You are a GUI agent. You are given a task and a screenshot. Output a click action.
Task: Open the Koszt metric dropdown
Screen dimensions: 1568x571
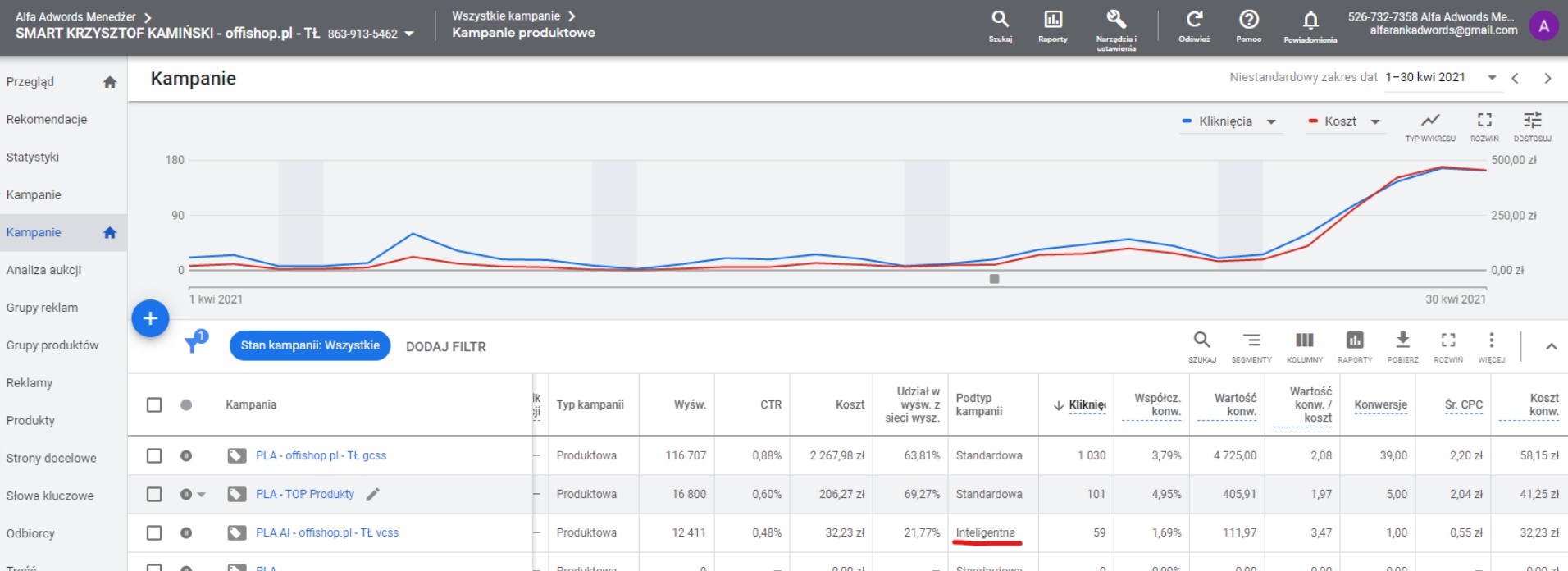1374,121
